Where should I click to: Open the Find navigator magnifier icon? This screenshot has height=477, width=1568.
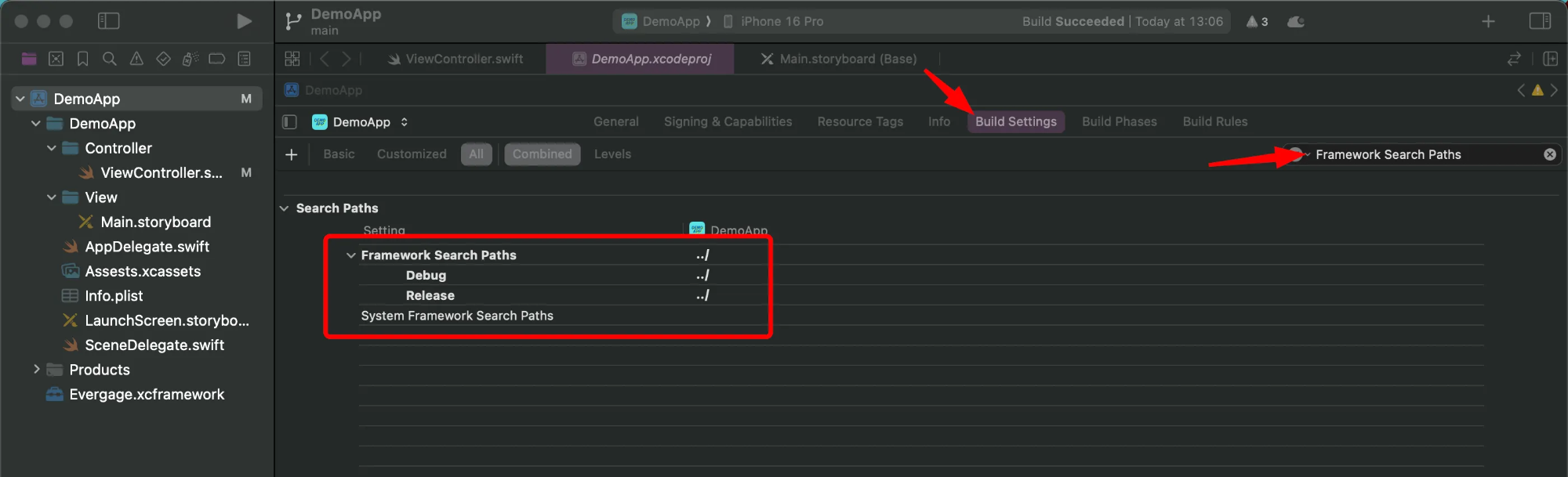coord(110,59)
